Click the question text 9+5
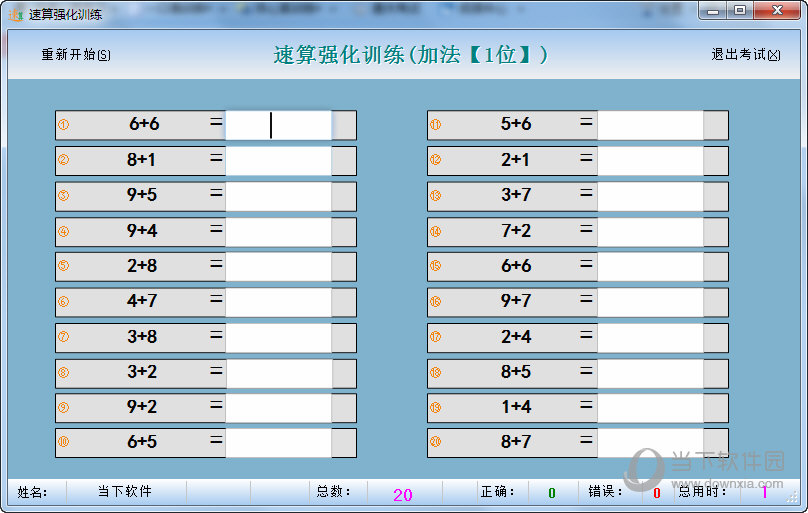The image size is (808, 513). [x=142, y=195]
